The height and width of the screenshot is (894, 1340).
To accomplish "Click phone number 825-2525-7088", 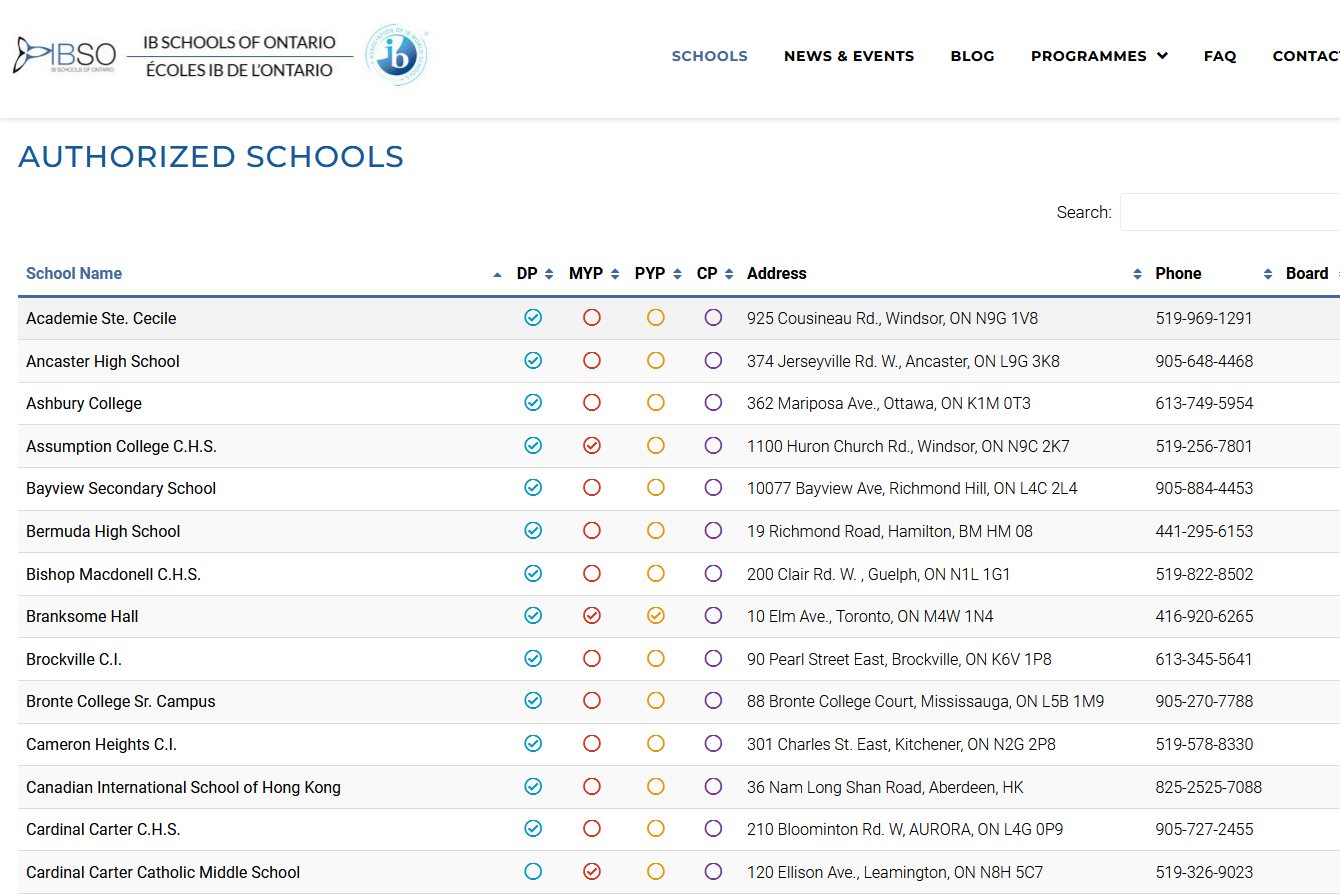I will click(x=1208, y=787).
